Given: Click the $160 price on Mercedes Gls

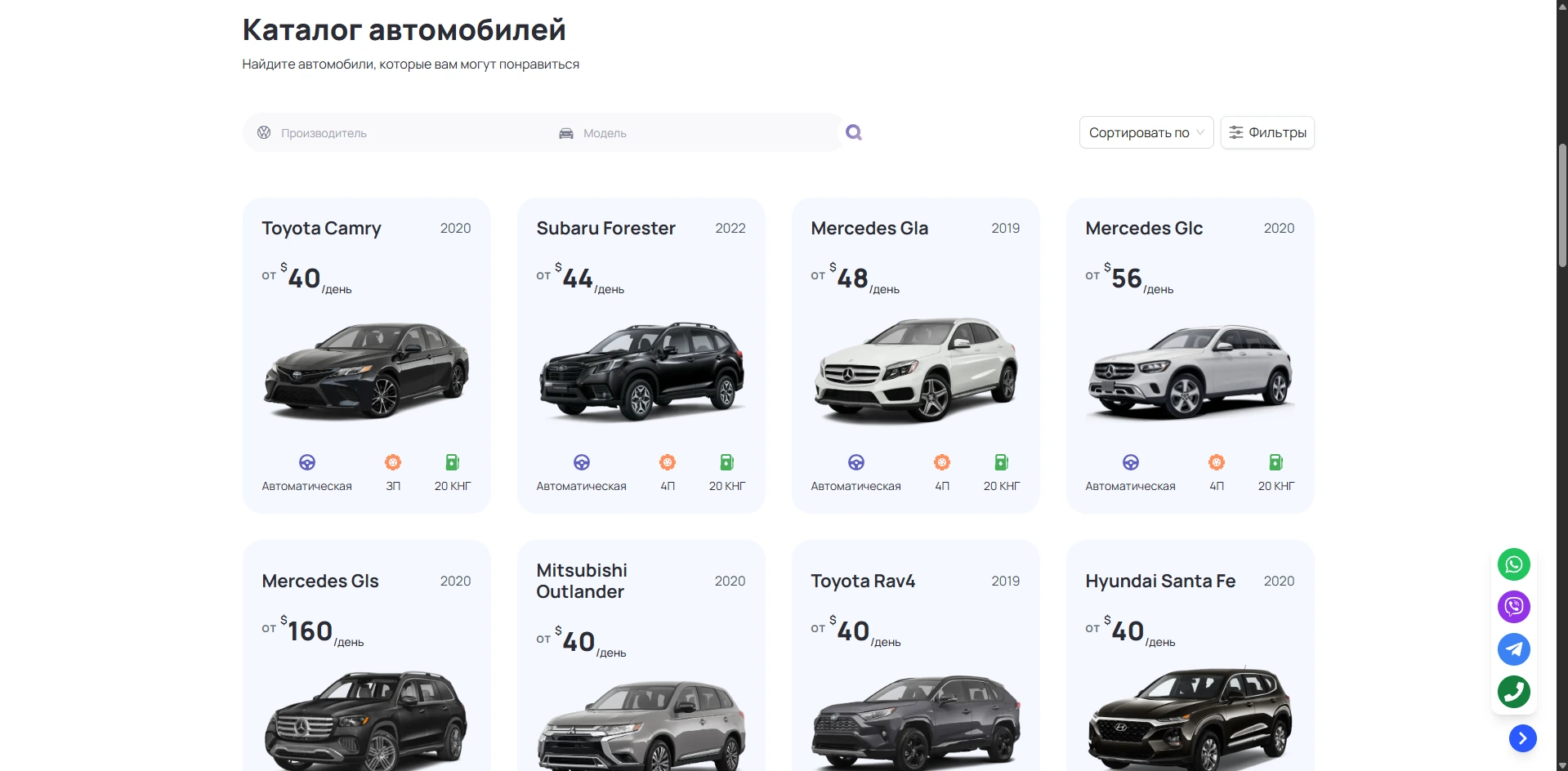Looking at the screenshot, I should coord(306,631).
